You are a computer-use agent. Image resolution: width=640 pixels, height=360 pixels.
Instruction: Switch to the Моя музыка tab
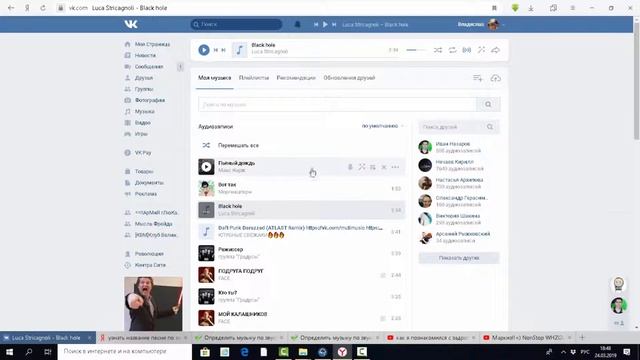pos(215,78)
